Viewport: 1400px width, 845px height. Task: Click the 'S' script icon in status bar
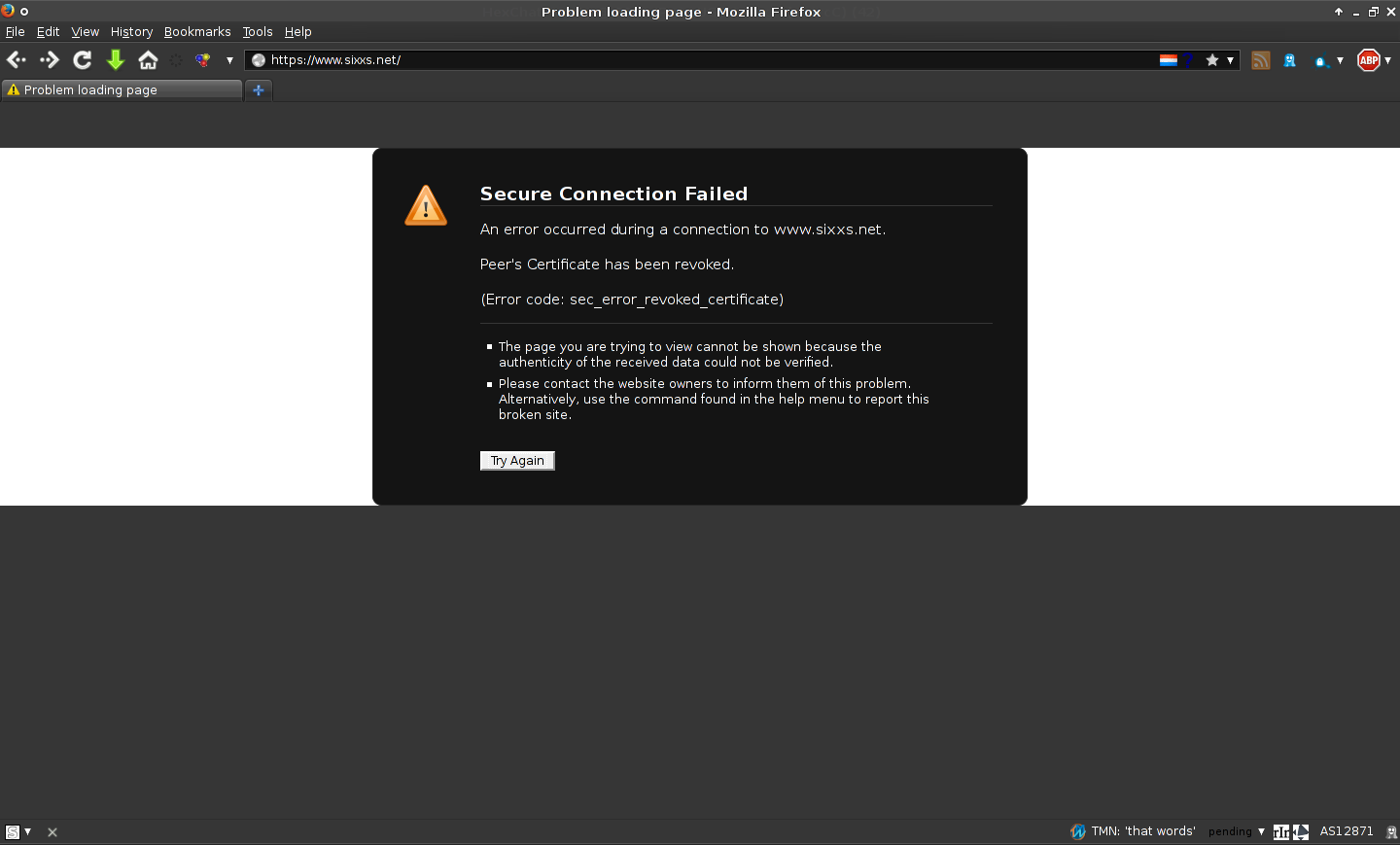13,832
